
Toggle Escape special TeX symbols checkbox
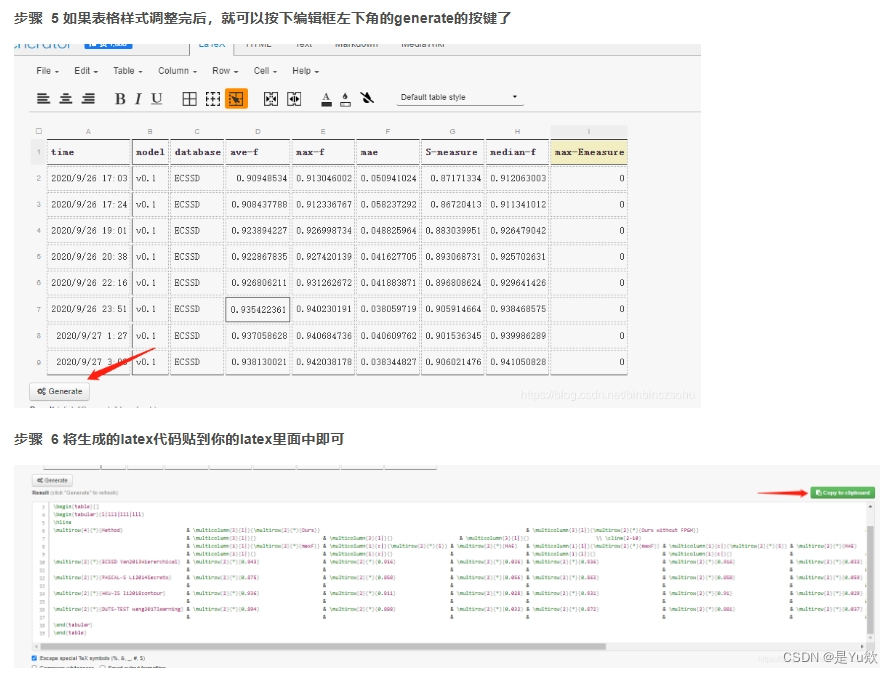35,658
